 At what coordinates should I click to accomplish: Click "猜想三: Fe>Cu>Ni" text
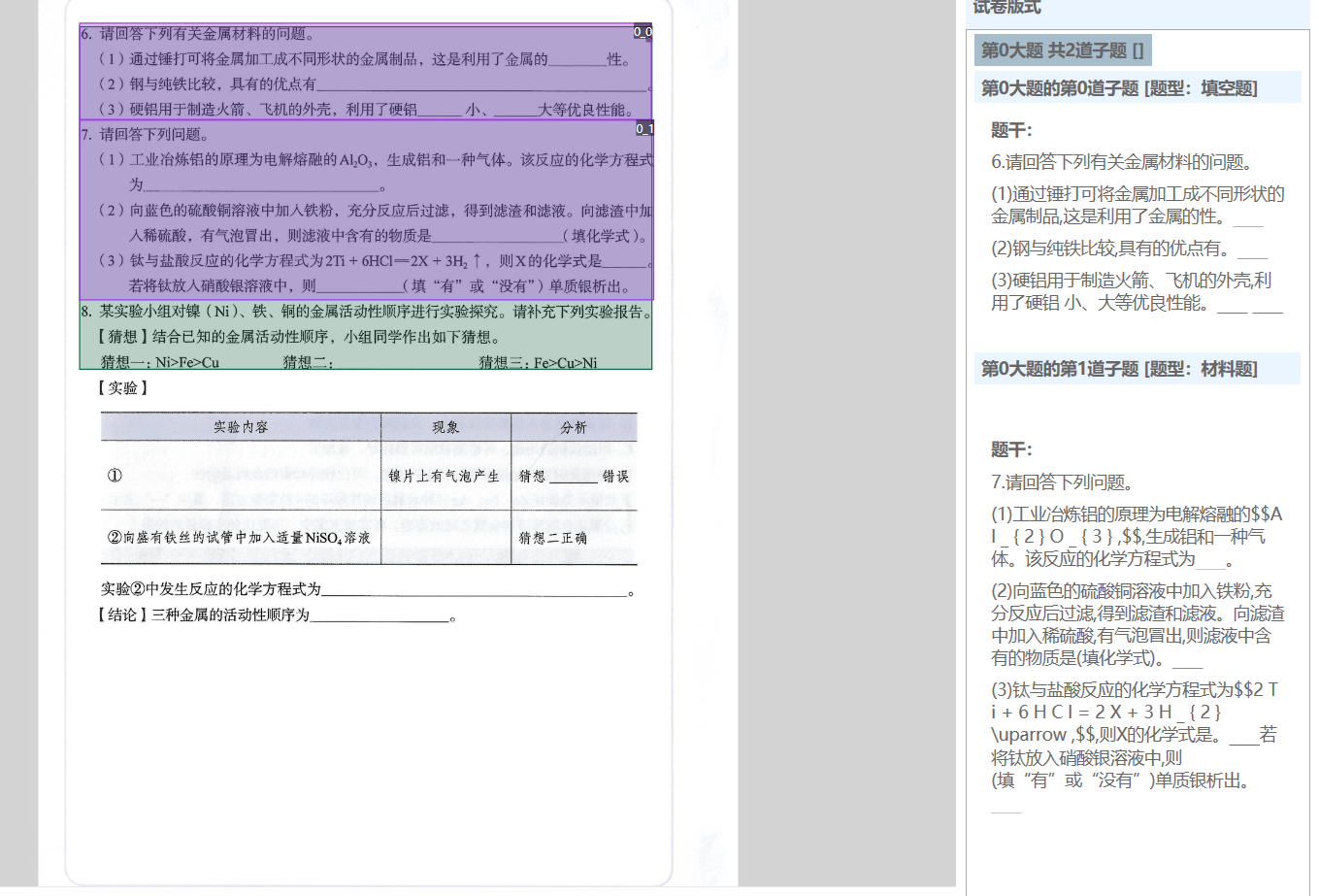coord(538,362)
